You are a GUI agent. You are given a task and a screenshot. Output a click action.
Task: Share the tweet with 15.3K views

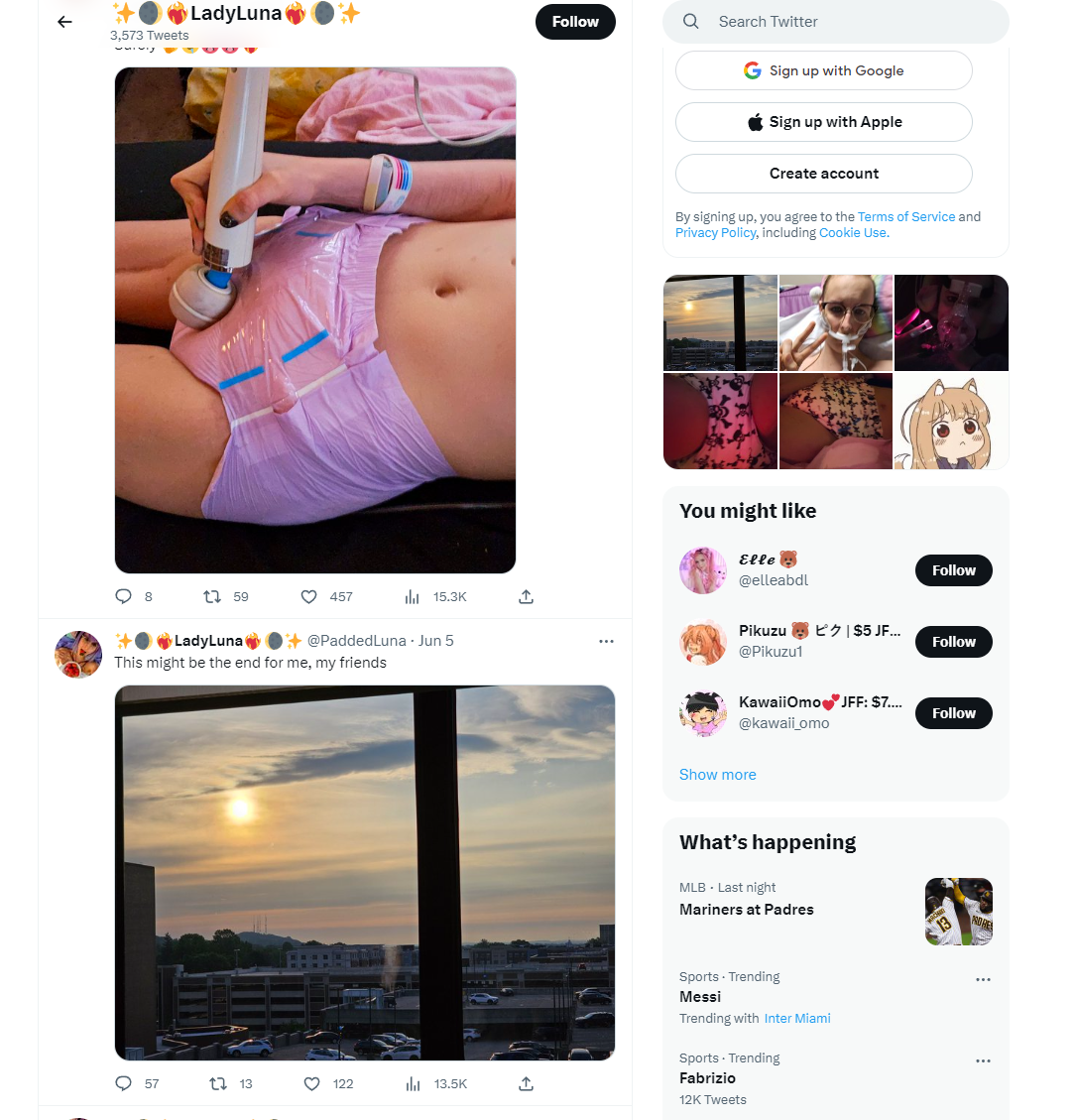[x=527, y=597]
